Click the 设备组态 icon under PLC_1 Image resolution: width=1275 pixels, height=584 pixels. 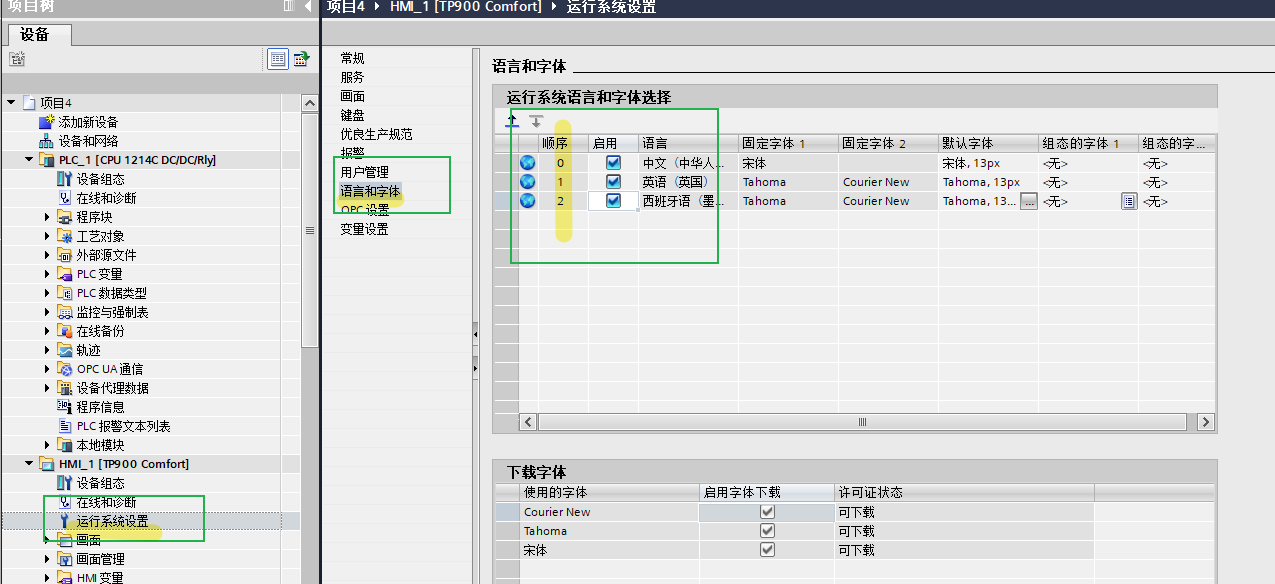(65, 179)
